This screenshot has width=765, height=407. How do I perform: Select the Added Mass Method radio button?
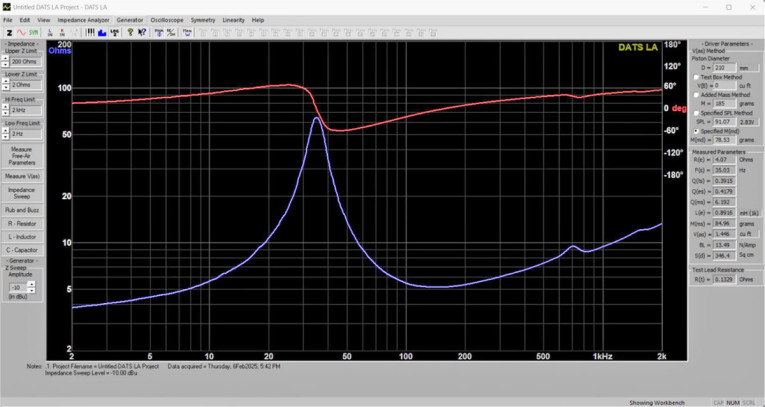point(696,95)
